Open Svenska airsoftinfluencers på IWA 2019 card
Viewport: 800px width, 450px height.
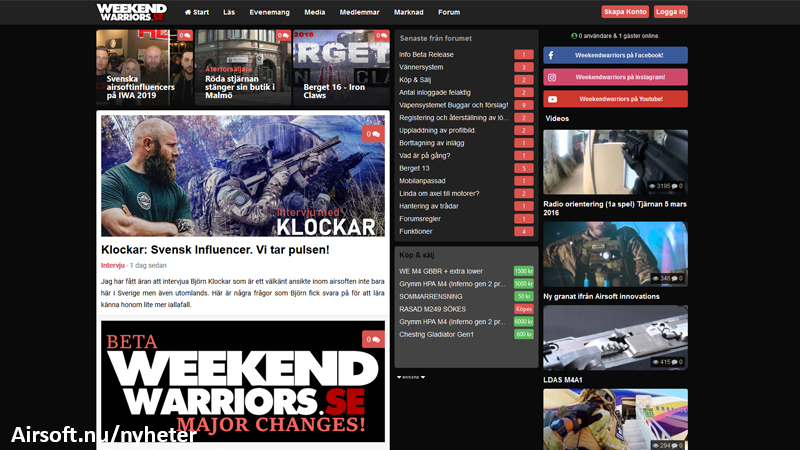(x=145, y=67)
